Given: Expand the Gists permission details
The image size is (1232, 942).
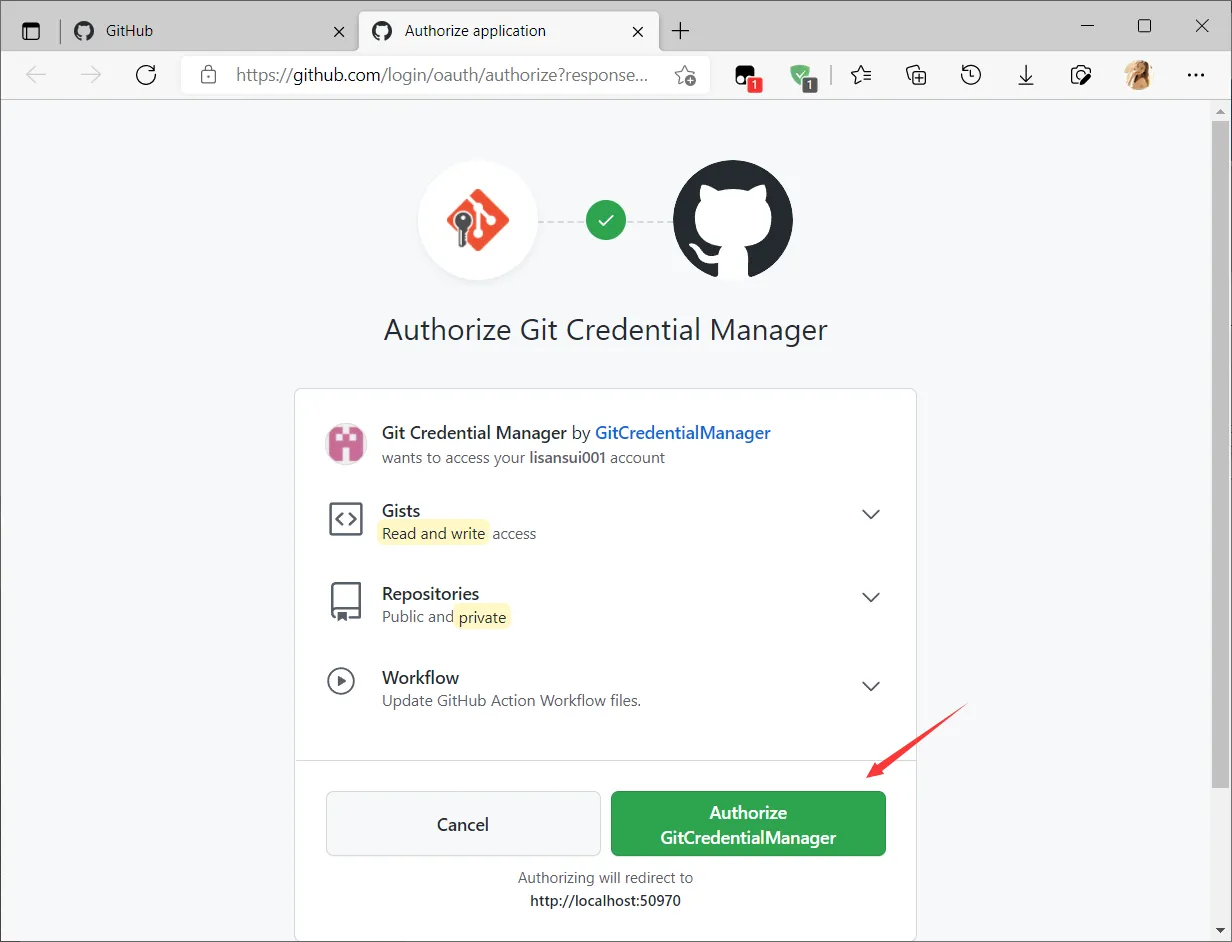Looking at the screenshot, I should pos(871,514).
